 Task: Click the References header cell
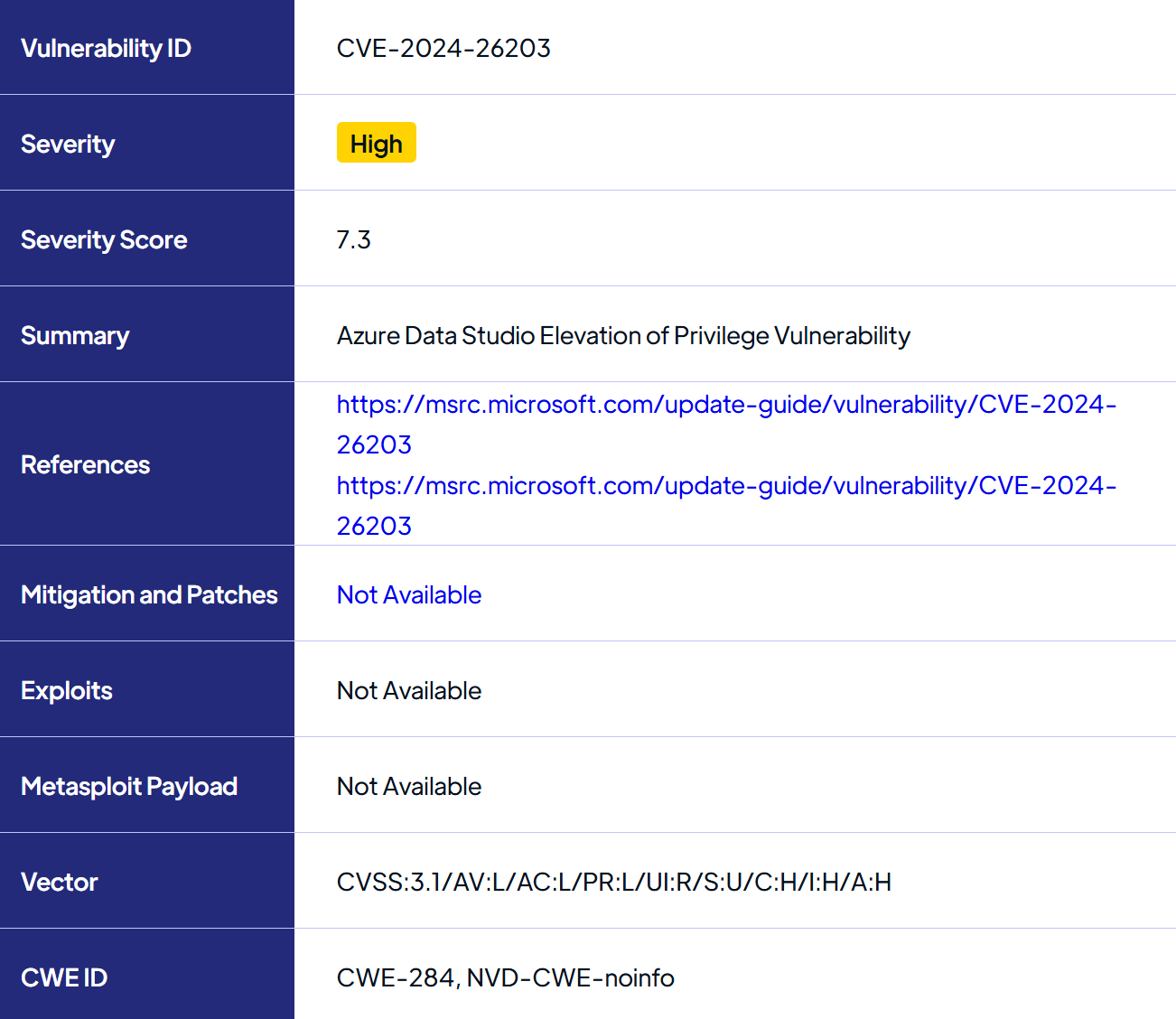(x=147, y=463)
